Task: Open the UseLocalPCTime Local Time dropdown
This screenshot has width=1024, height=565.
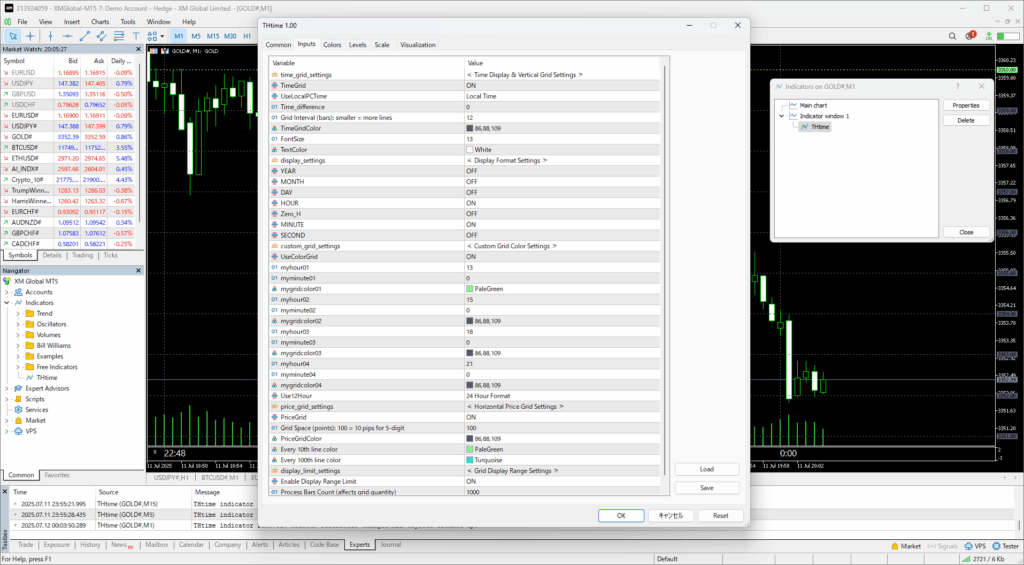Action: coord(562,96)
